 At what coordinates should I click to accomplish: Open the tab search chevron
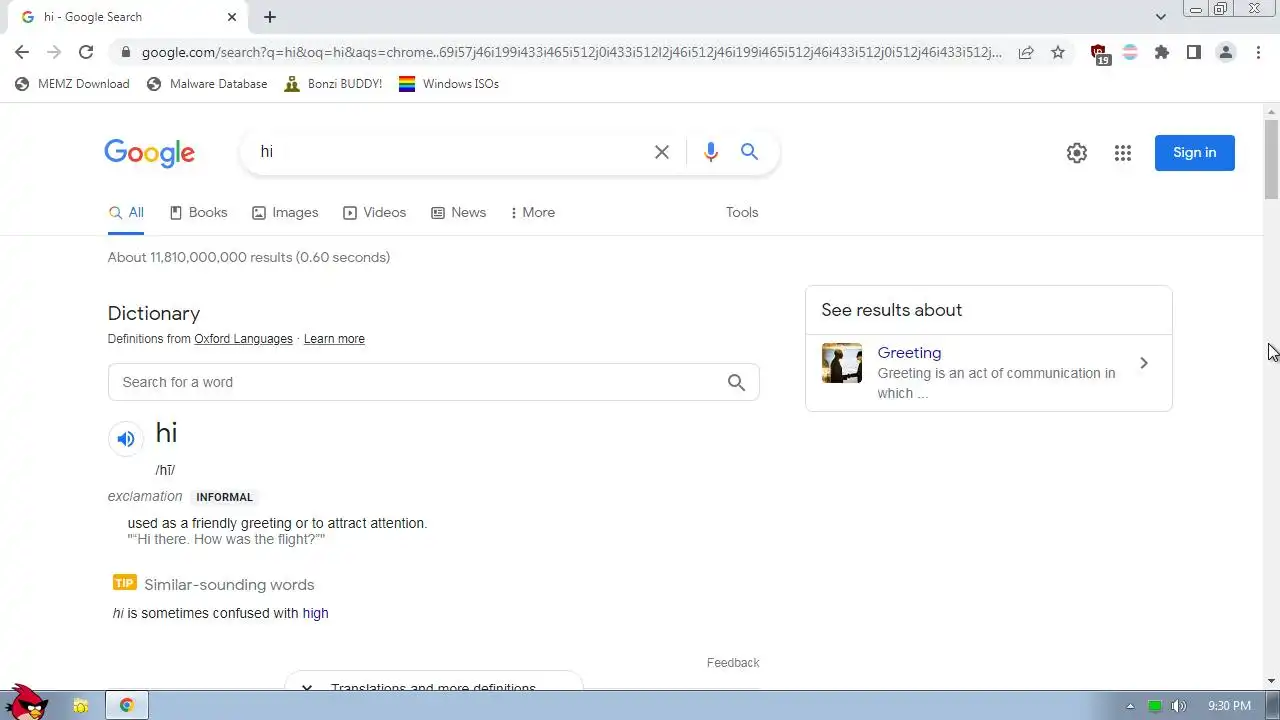tap(1161, 17)
